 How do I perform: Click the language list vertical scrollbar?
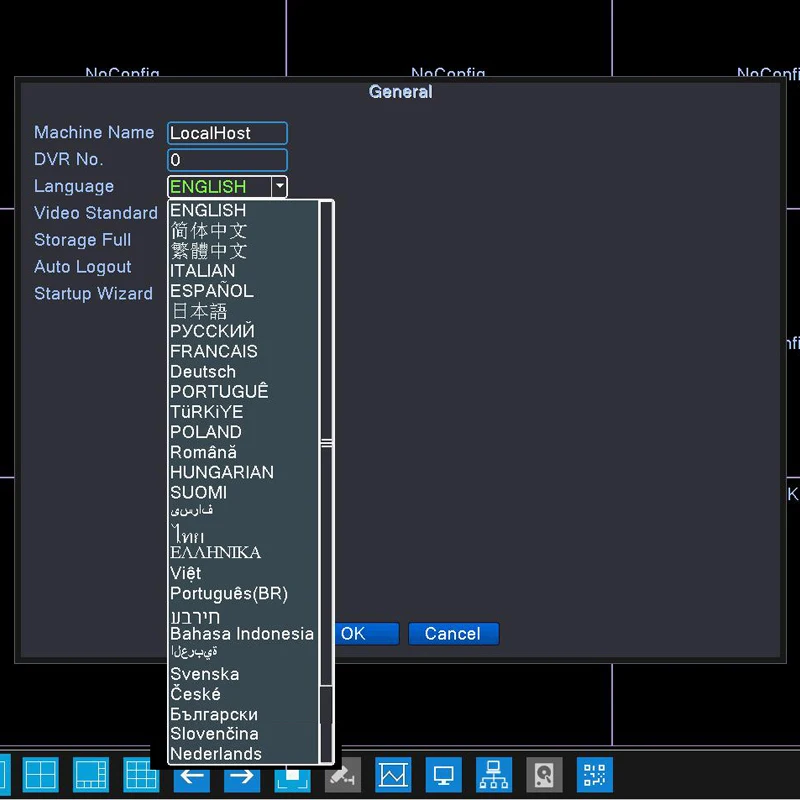pyautogui.click(x=326, y=482)
